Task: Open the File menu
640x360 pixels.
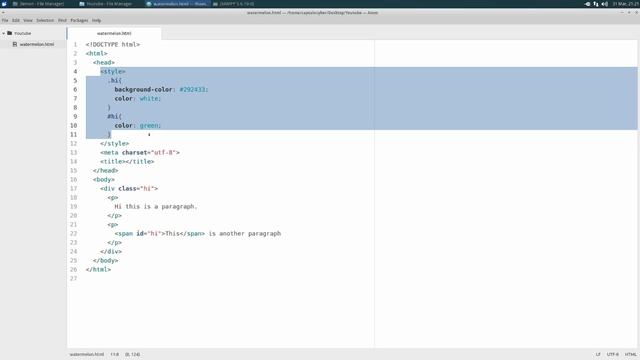Action: tap(5, 20)
